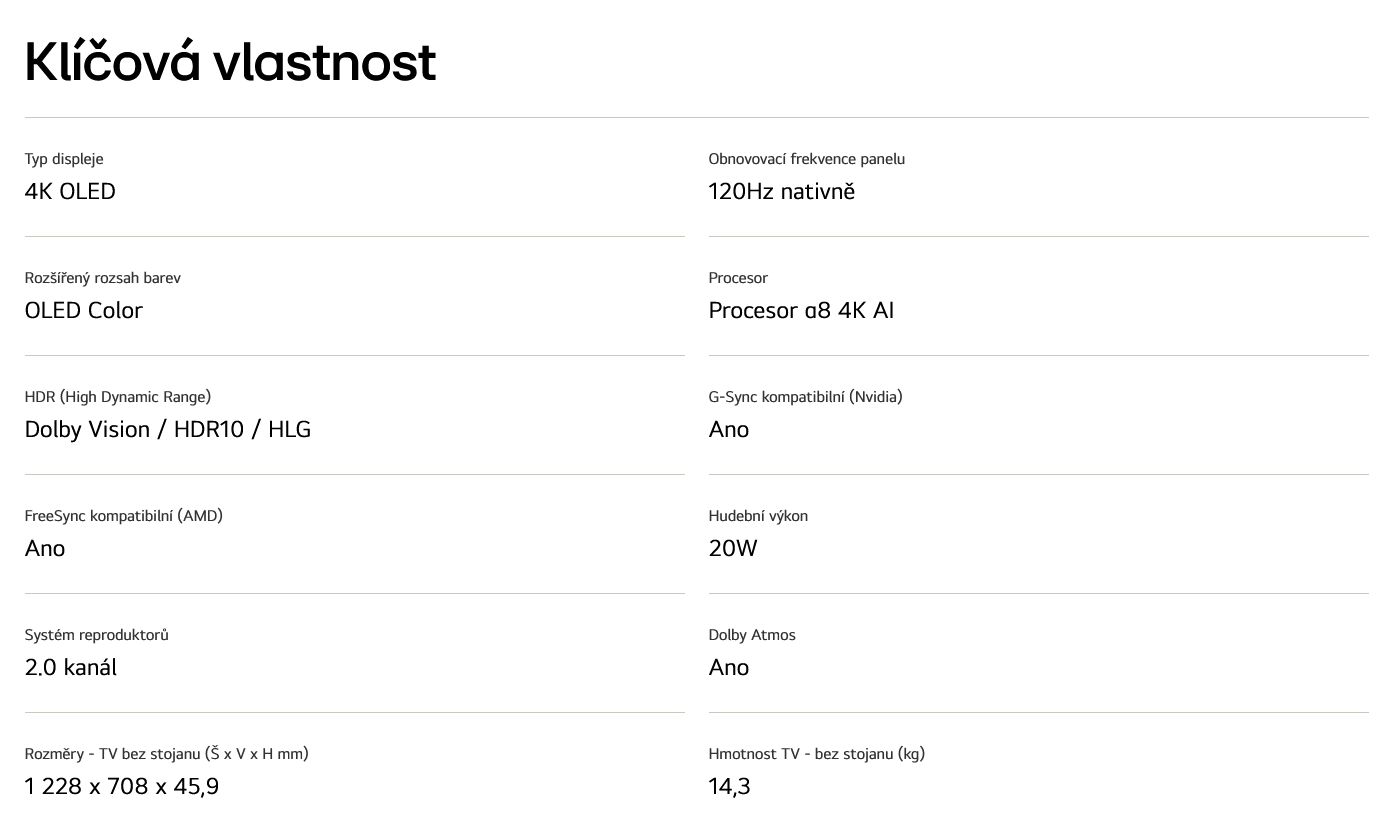Image resolution: width=1385 pixels, height=838 pixels.
Task: Select Obnovovací frekvence panelu label
Action: [x=806, y=159]
